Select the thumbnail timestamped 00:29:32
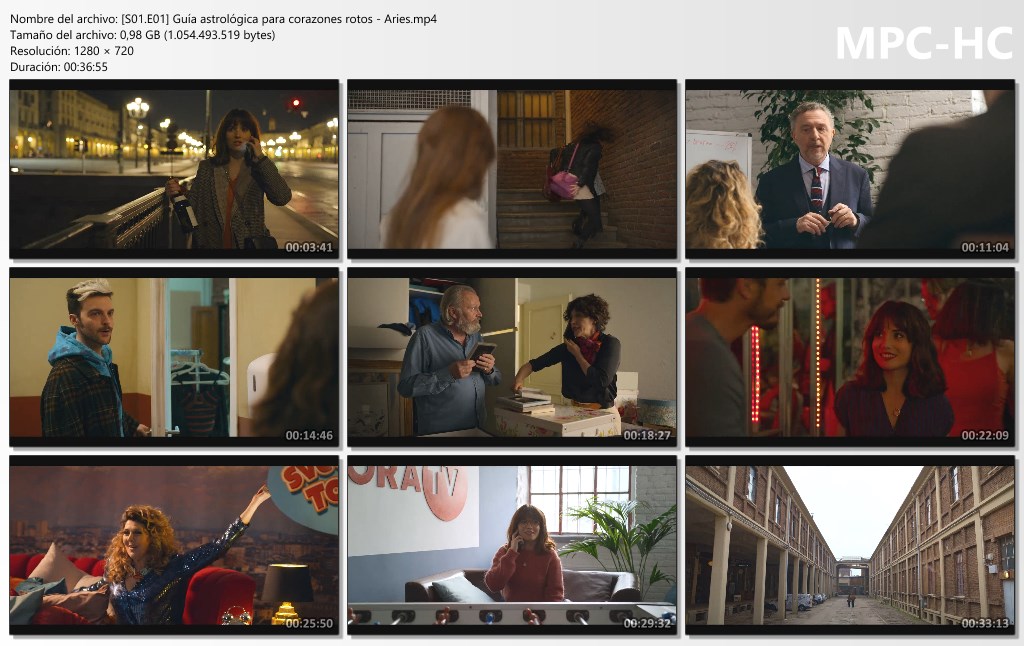The width and height of the screenshot is (1024, 646). tap(512, 545)
